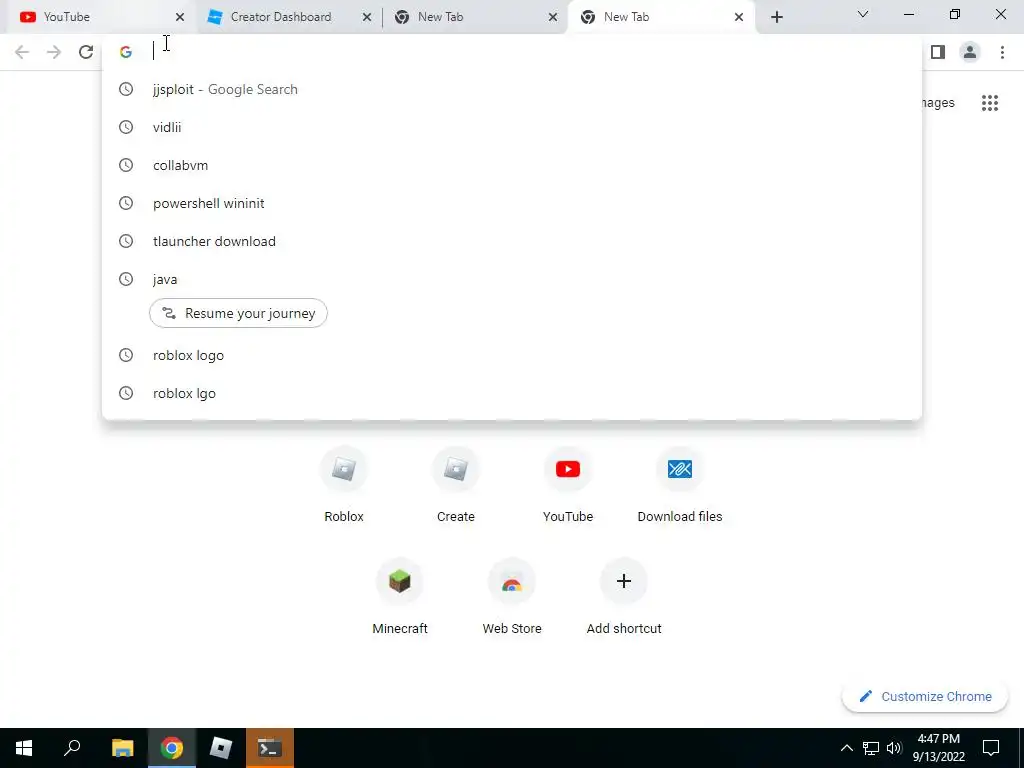This screenshot has height=768, width=1024.
Task: Click the Resume your journey chip
Action: pos(238,313)
